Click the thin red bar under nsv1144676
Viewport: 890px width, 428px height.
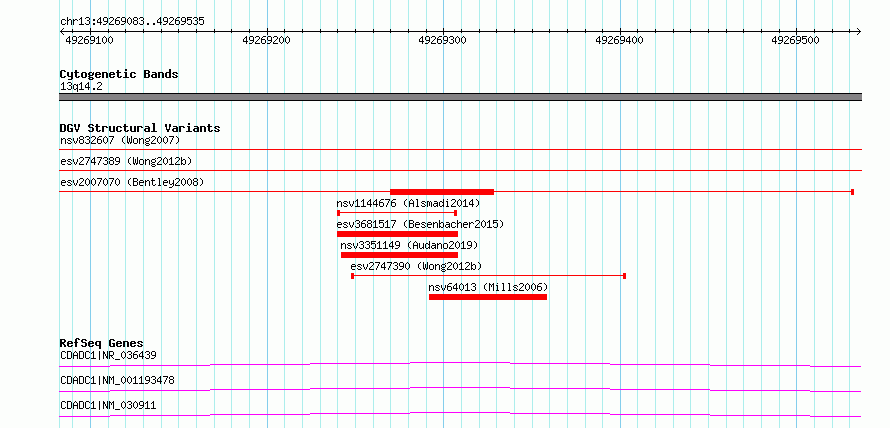(397, 213)
